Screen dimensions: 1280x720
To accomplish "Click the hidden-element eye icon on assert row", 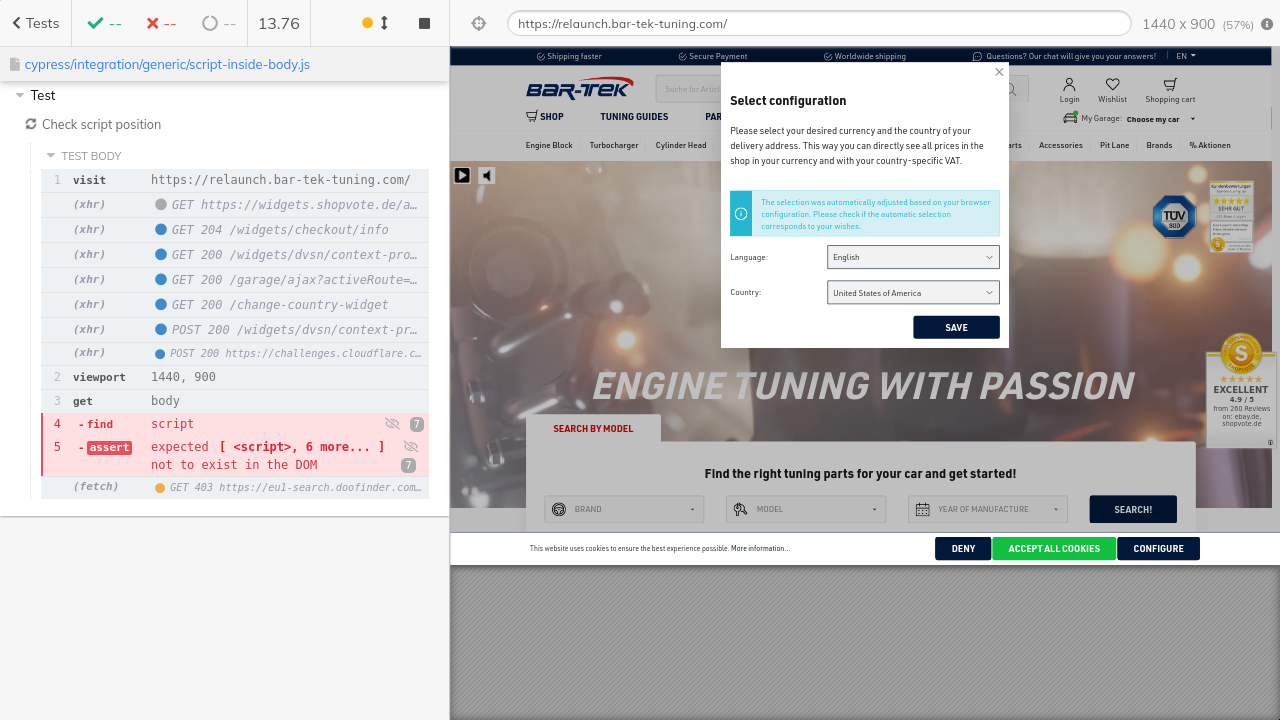I will (410, 447).
